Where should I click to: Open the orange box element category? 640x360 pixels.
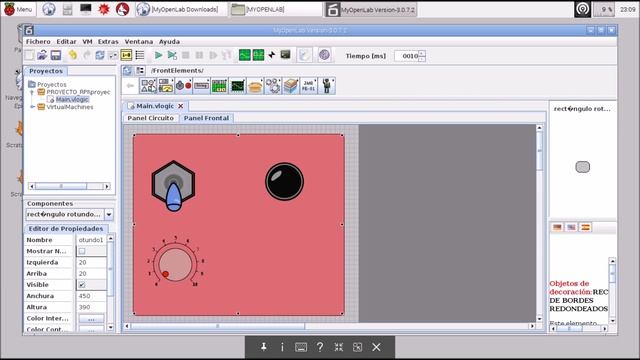click(255, 86)
